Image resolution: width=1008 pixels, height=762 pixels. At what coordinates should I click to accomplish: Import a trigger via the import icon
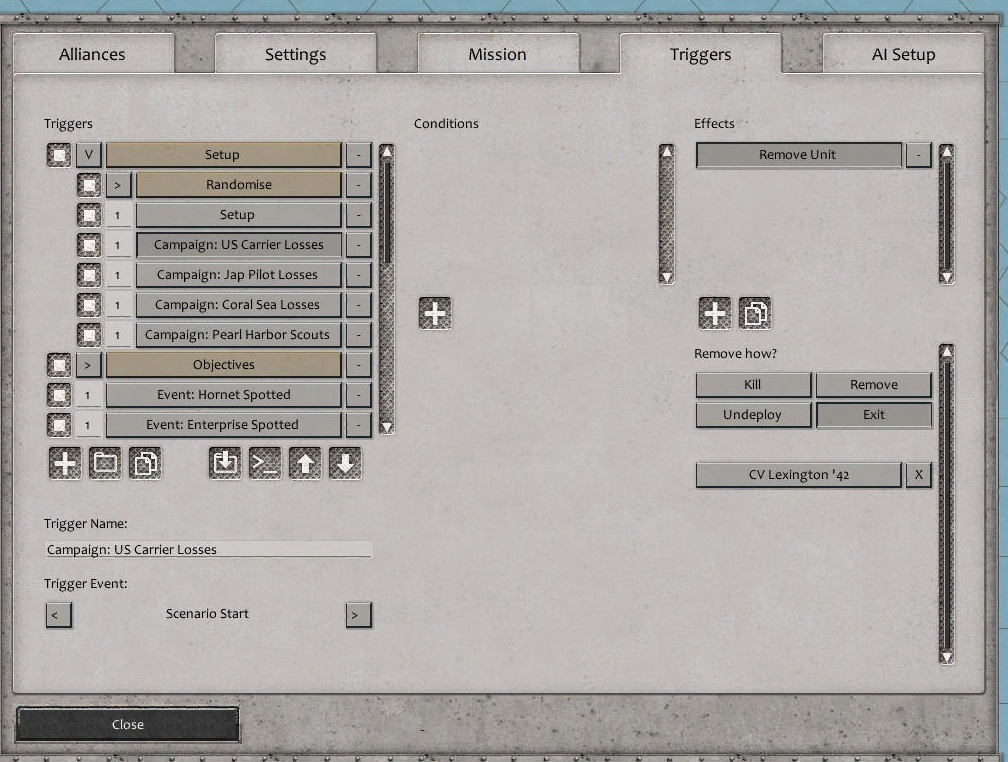pos(224,463)
